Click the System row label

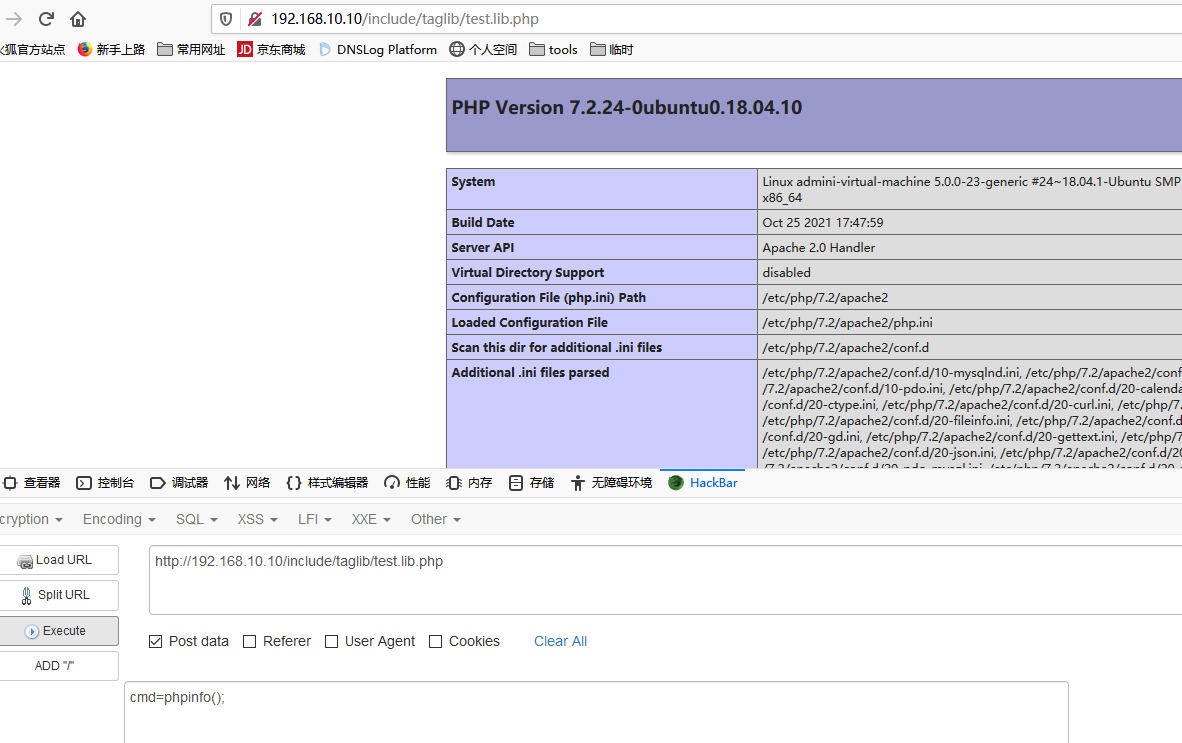[x=473, y=182]
